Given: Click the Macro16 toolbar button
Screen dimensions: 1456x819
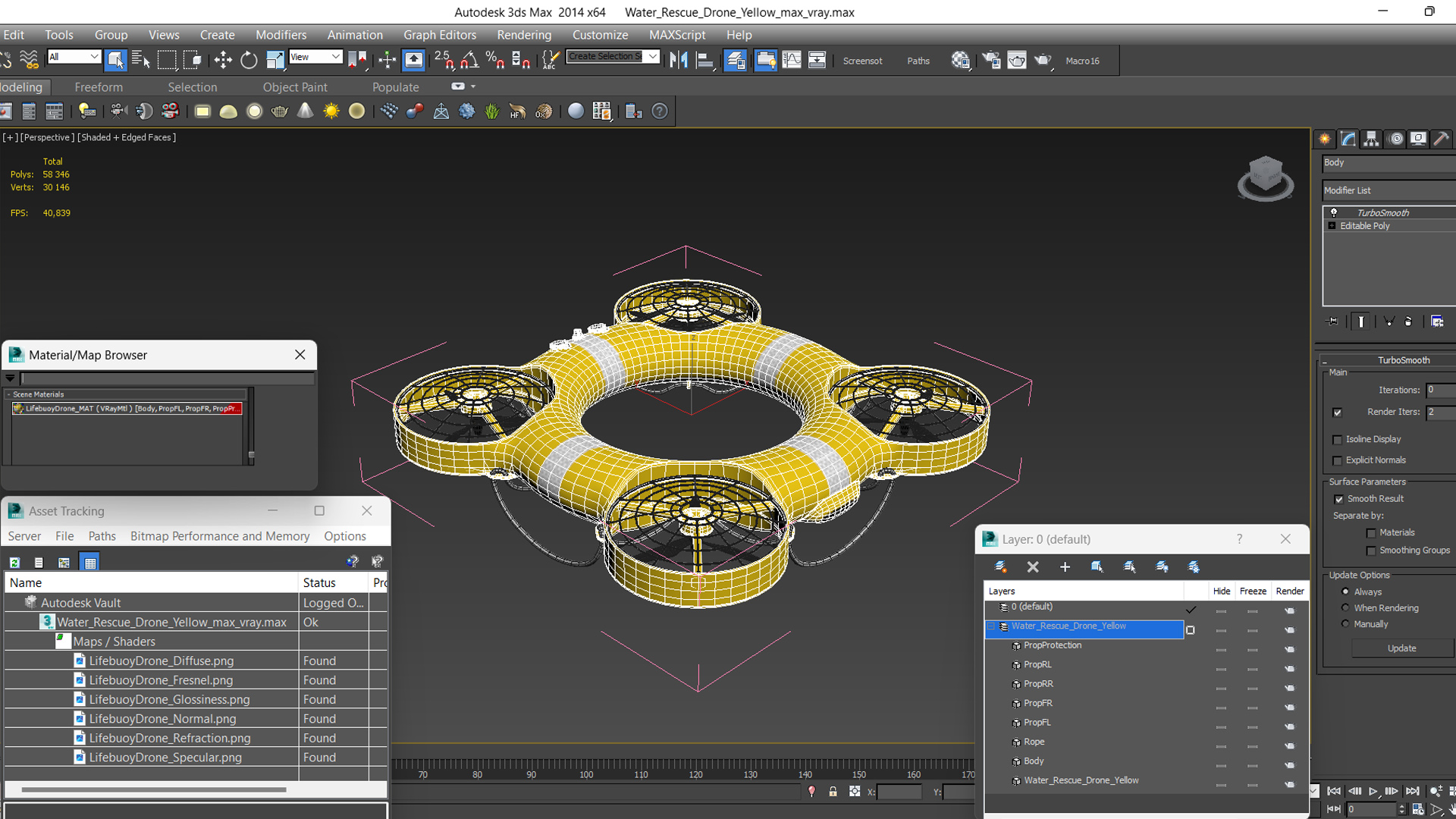Looking at the screenshot, I should 1082,61.
